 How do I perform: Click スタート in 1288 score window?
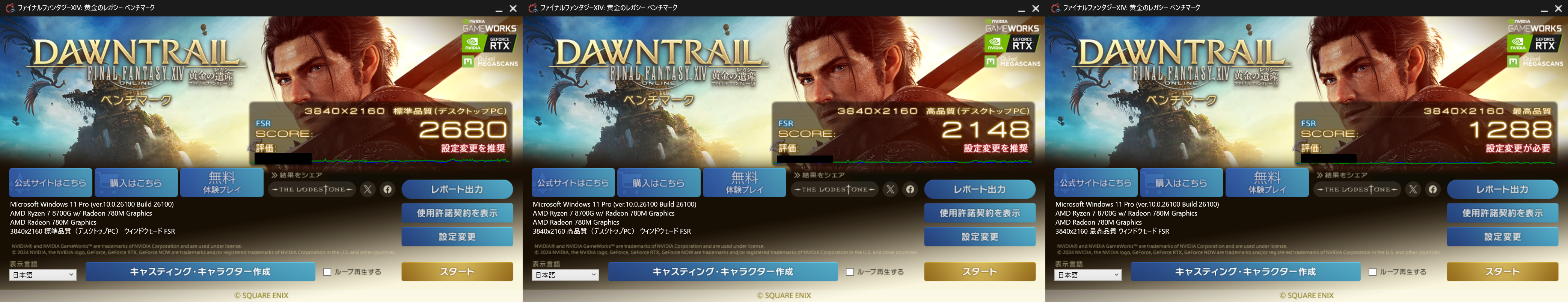1502,272
